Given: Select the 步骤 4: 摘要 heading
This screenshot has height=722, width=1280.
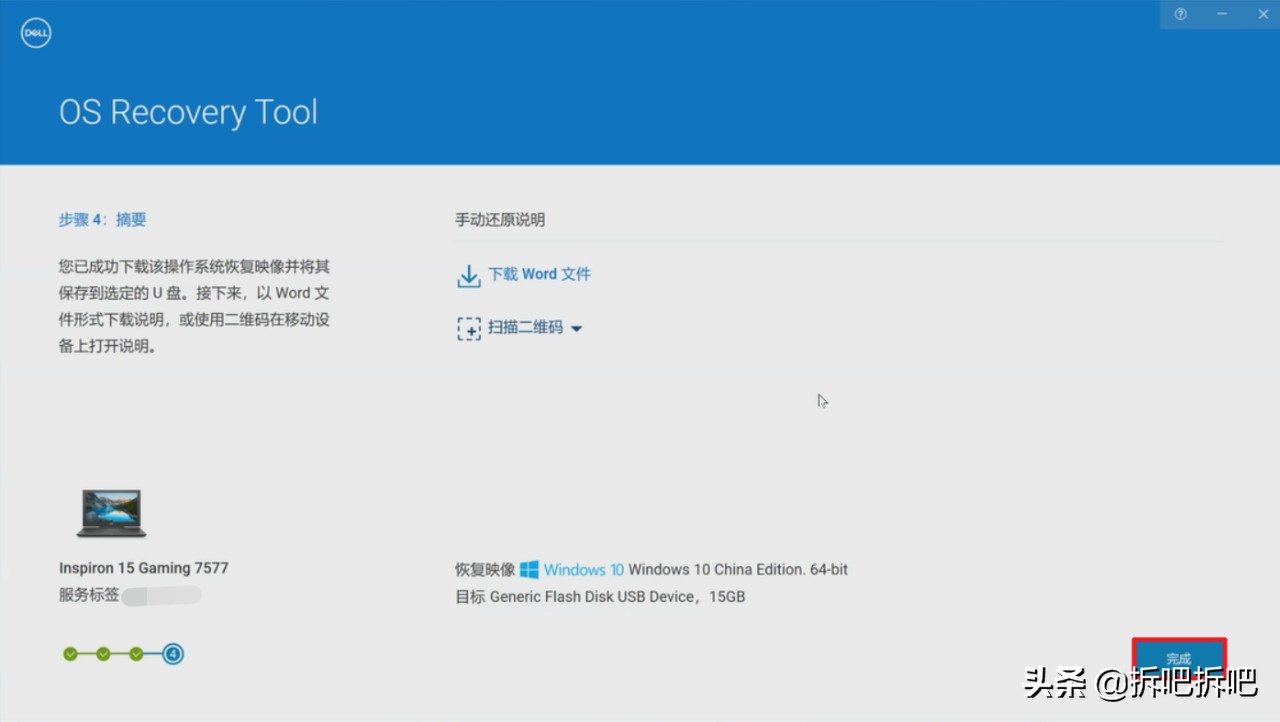Looking at the screenshot, I should (102, 219).
